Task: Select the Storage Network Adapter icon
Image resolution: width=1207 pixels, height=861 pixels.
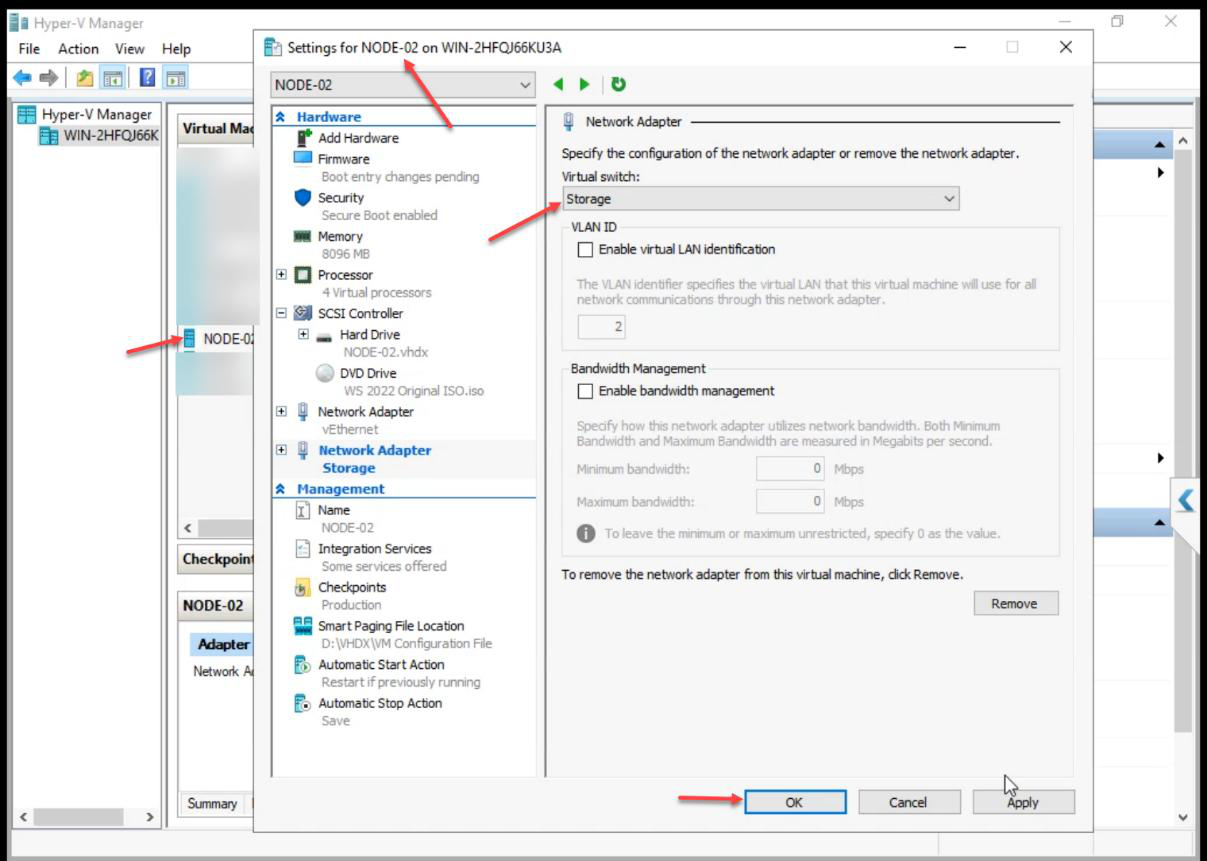Action: click(x=303, y=450)
